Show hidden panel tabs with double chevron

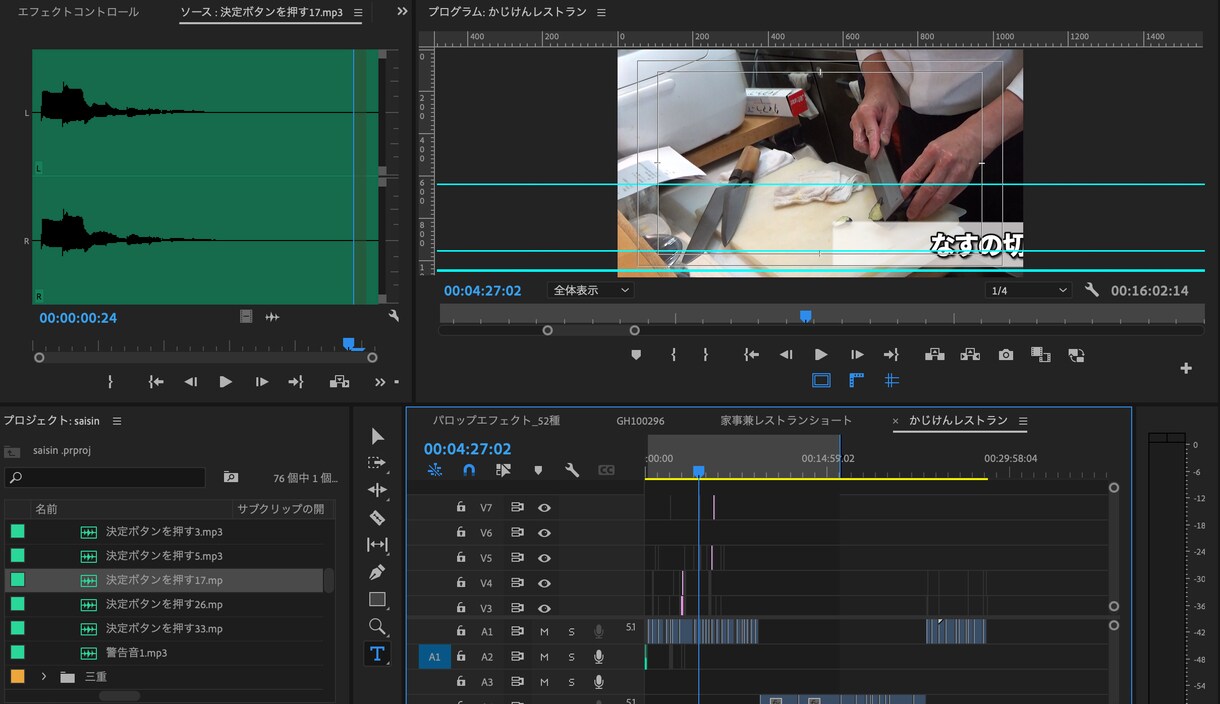[402, 12]
